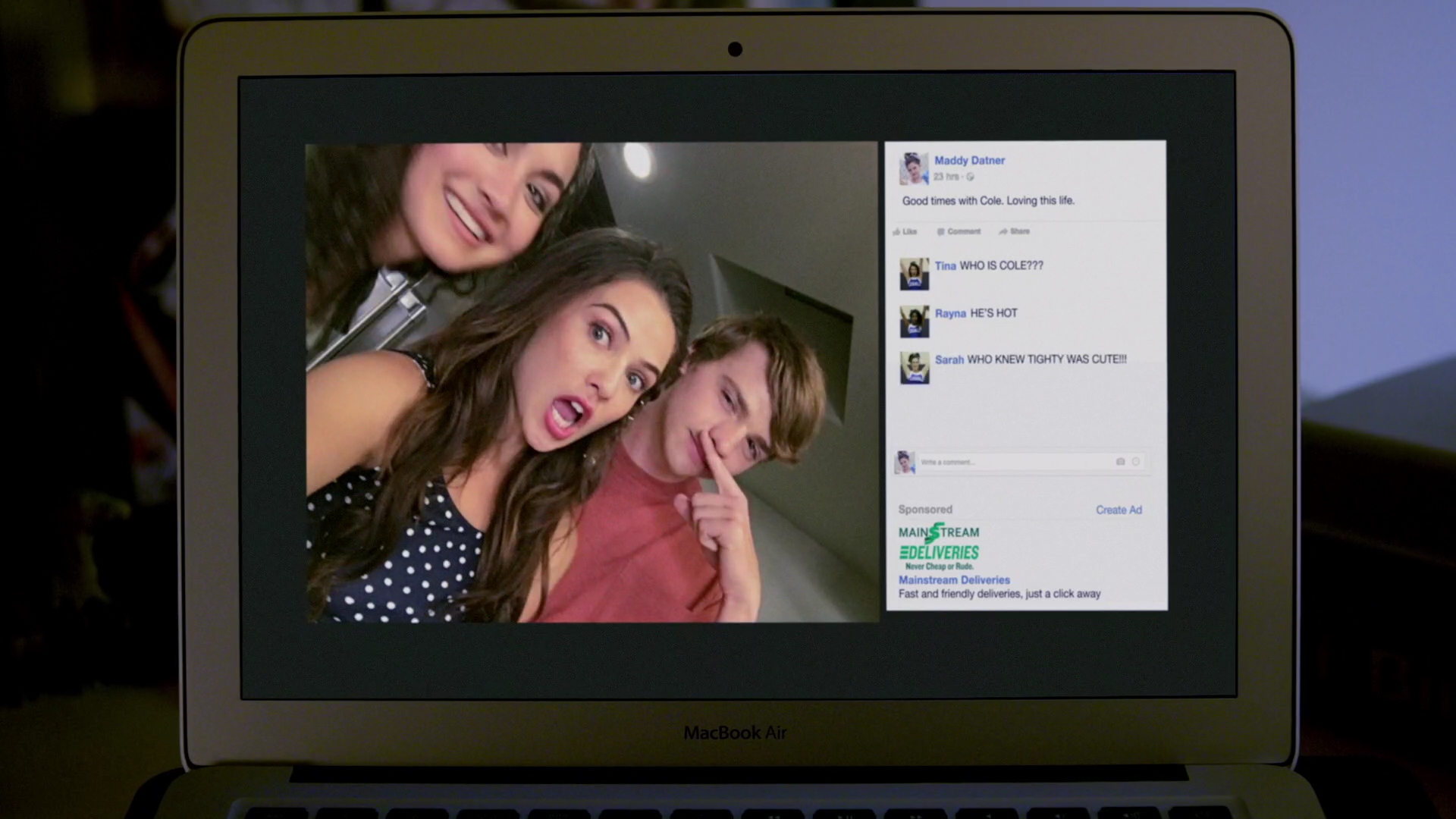This screenshot has width=1456, height=819.
Task: Click the Tina name link
Action: (x=945, y=265)
